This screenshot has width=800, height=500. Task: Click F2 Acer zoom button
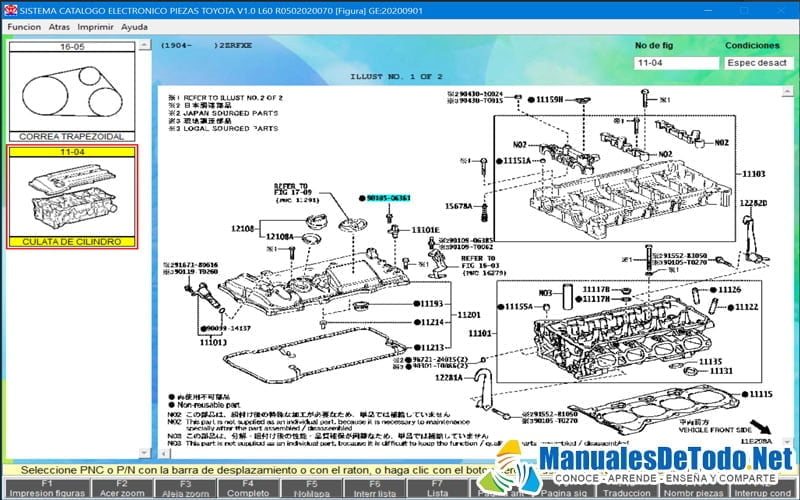tap(121, 489)
